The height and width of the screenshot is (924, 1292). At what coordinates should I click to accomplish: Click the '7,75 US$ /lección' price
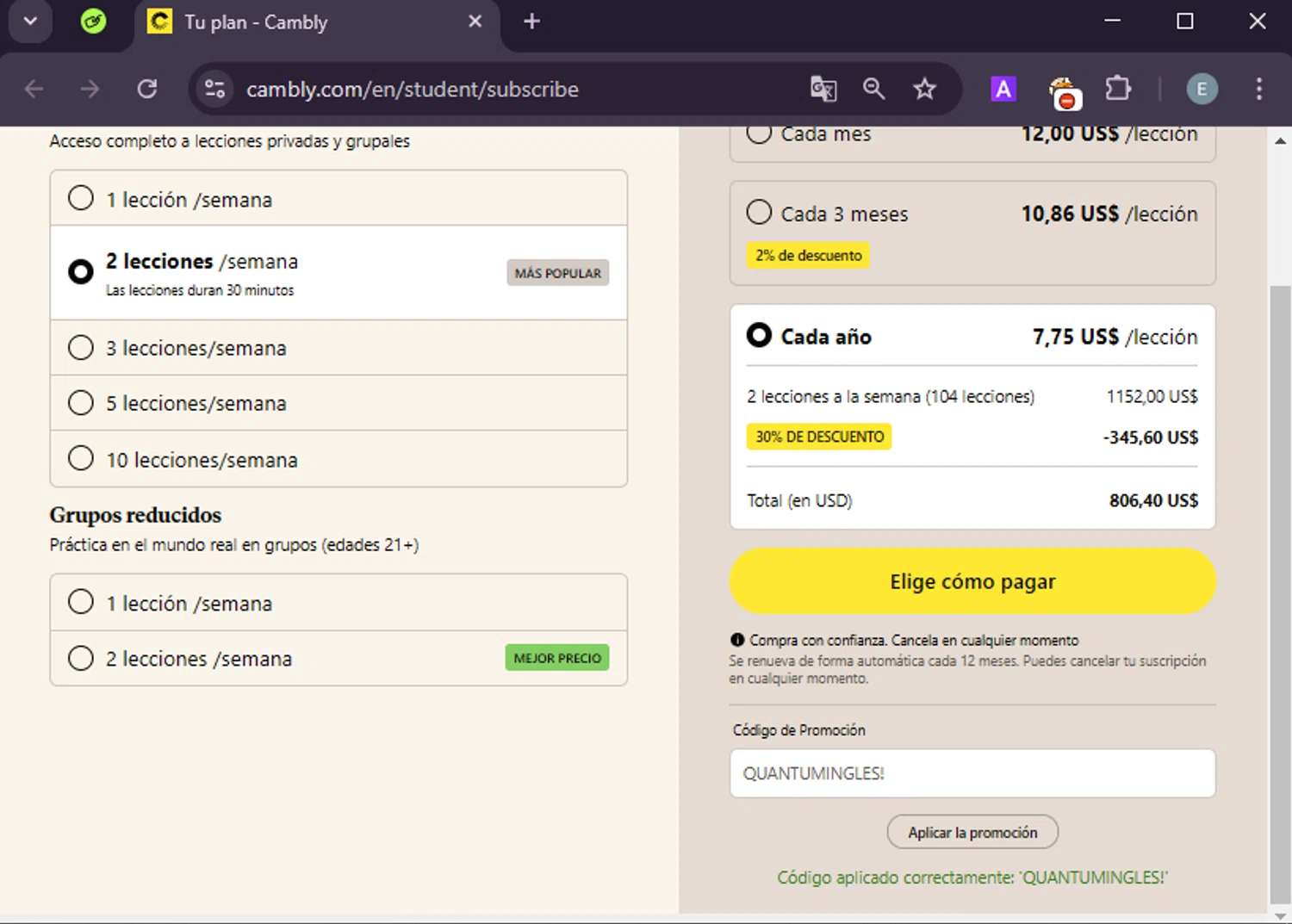coord(1115,337)
